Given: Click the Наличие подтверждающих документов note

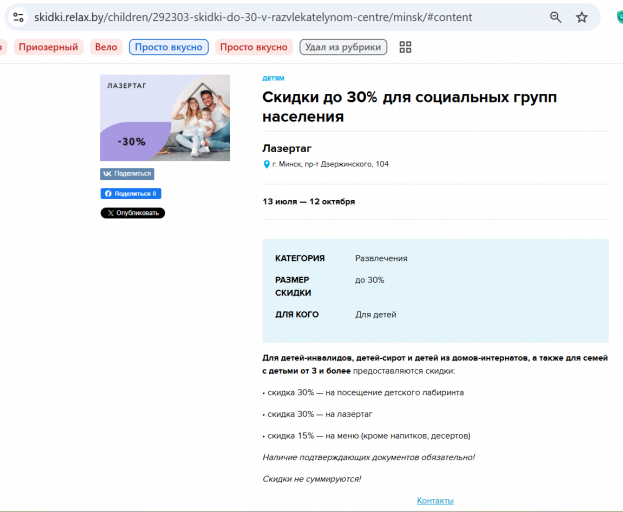Looking at the screenshot, I should (x=368, y=457).
